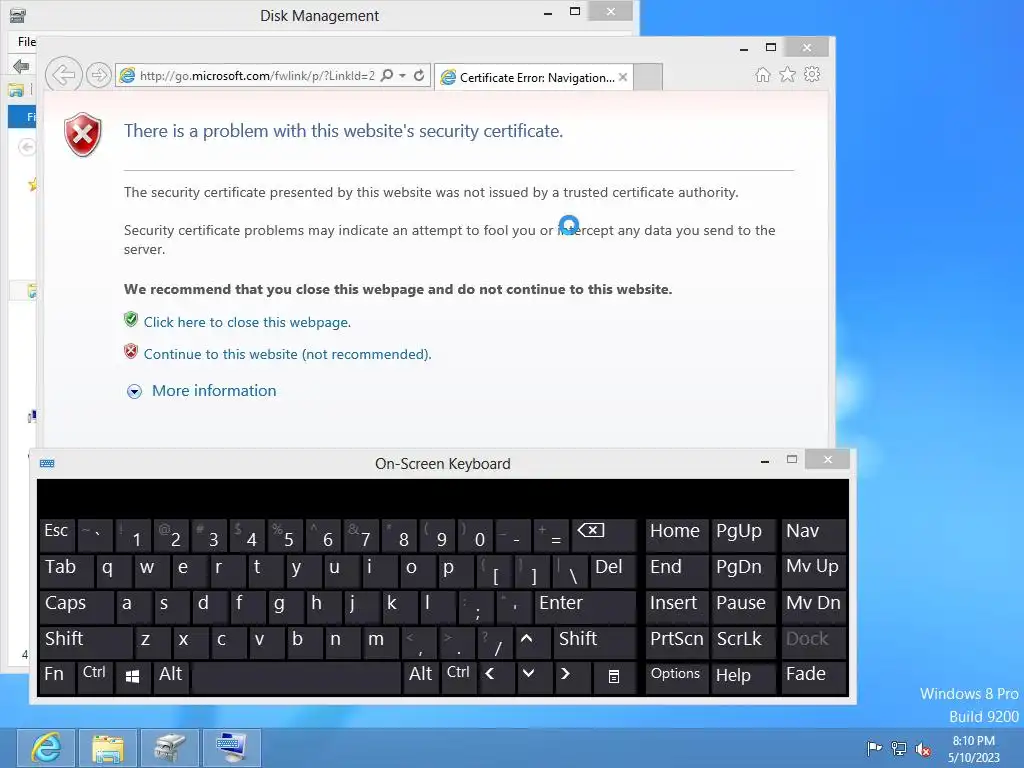1024x768 pixels.
Task: Open the File menu in Disk Management
Action: (x=27, y=42)
